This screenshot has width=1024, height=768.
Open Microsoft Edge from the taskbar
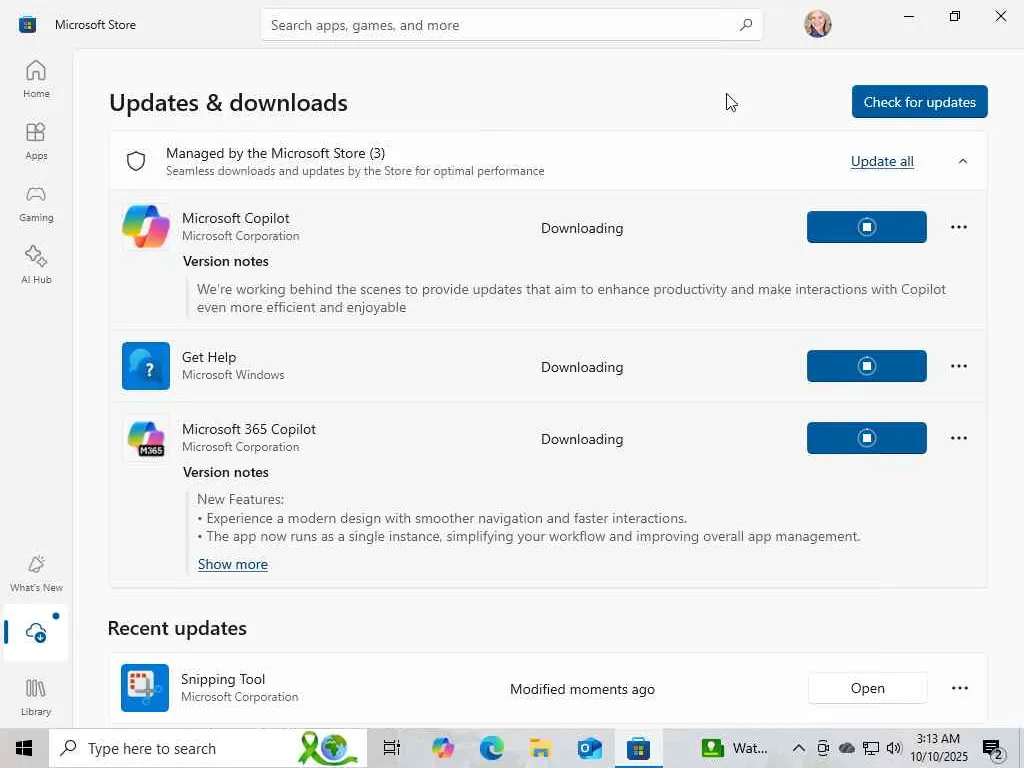[x=492, y=748]
